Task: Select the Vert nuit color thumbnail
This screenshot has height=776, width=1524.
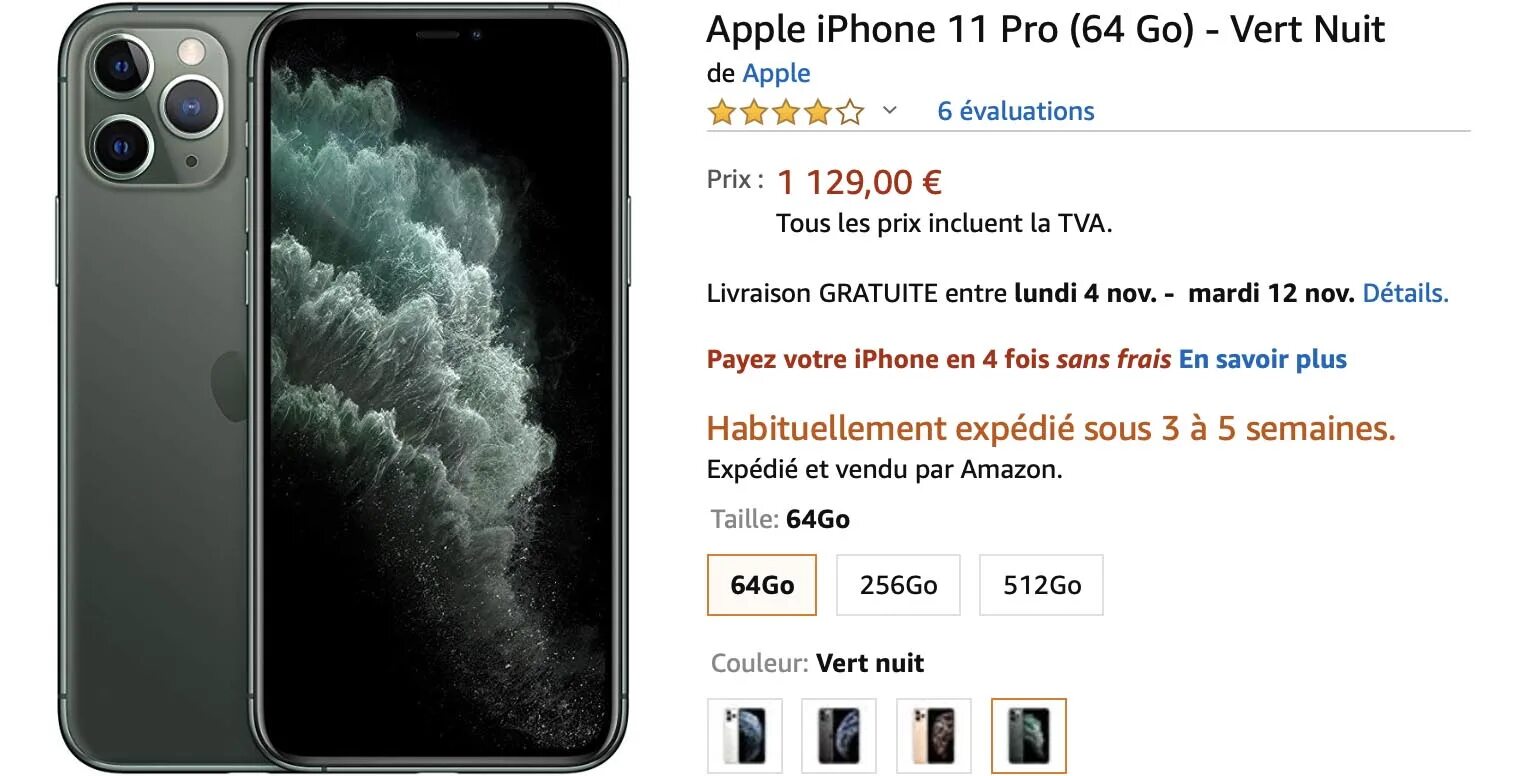Action: tap(1029, 736)
